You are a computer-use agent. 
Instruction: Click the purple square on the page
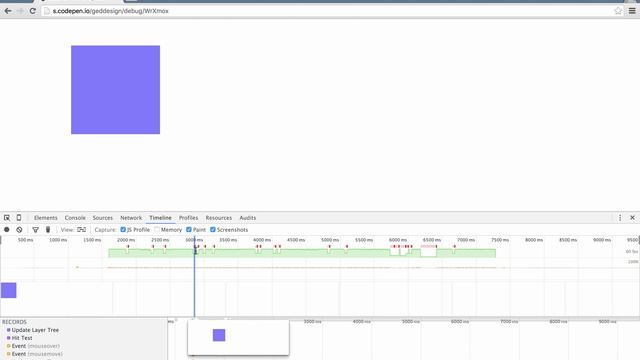point(116,90)
